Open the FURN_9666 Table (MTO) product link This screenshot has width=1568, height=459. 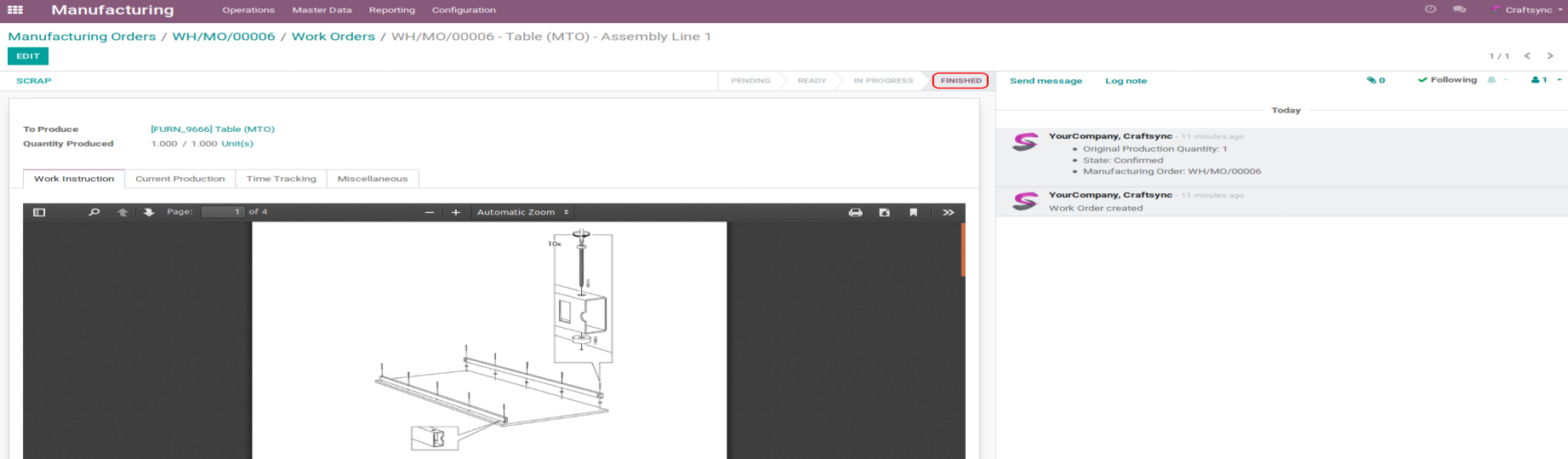pos(213,129)
